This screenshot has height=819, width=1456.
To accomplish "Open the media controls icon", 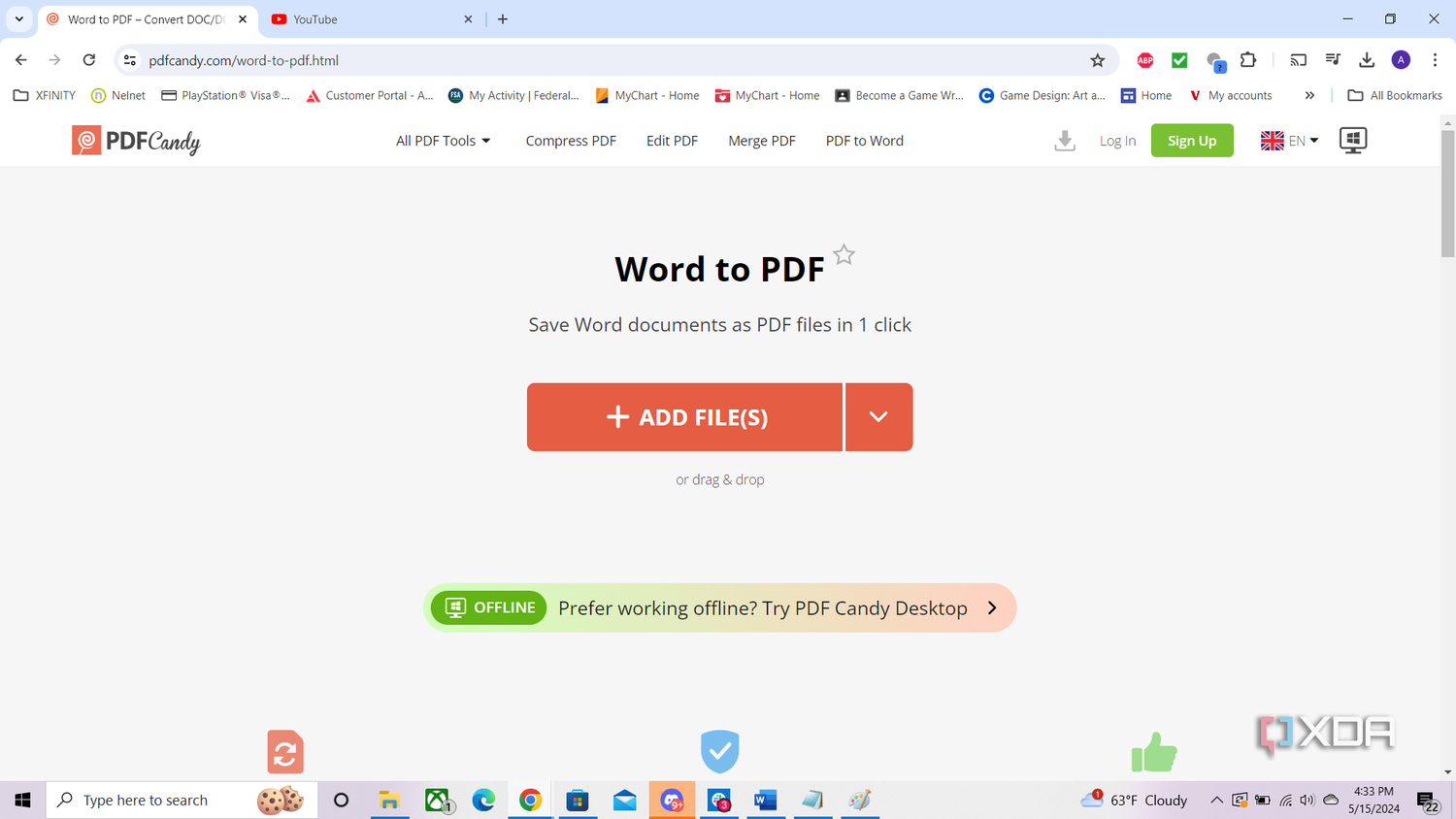I will (1333, 60).
